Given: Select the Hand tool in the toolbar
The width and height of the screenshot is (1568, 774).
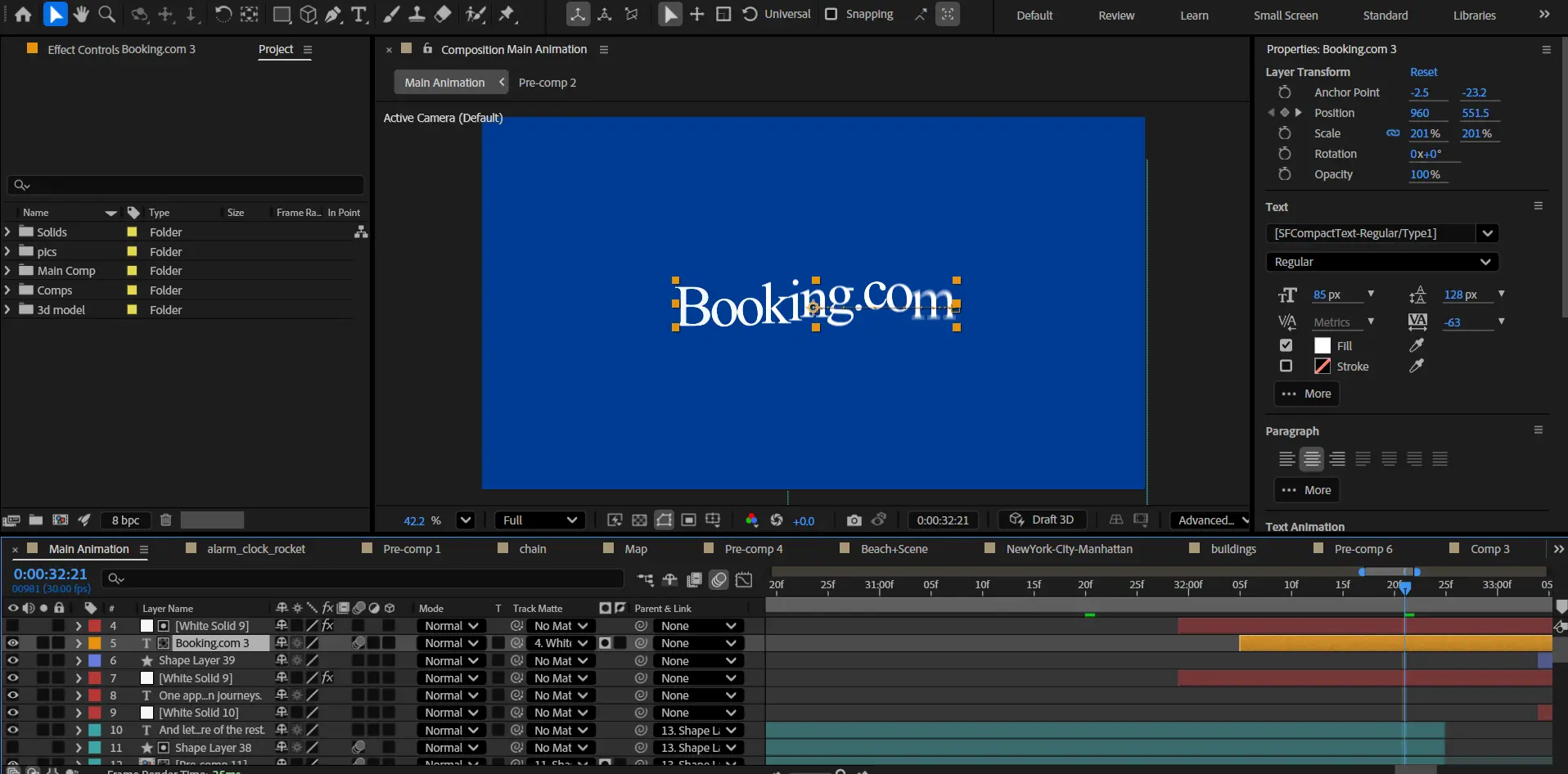Looking at the screenshot, I should [81, 14].
